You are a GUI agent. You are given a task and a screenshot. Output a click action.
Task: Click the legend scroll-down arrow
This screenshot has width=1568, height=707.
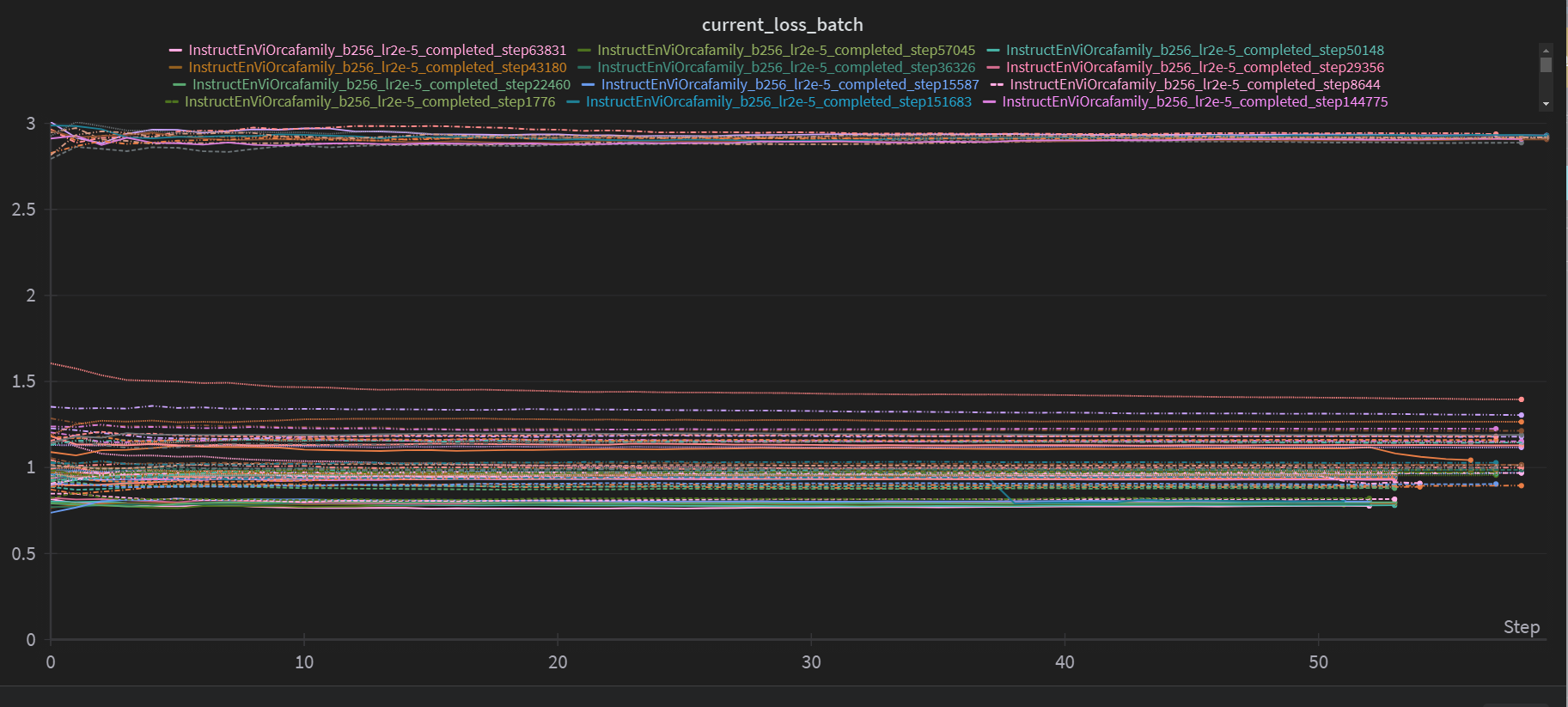(1546, 104)
